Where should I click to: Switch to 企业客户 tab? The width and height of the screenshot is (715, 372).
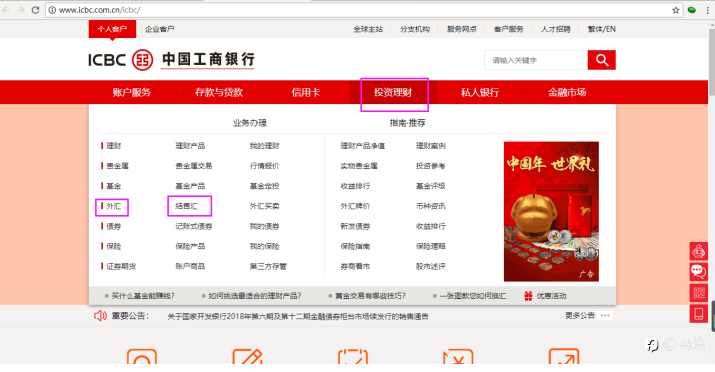(159, 29)
